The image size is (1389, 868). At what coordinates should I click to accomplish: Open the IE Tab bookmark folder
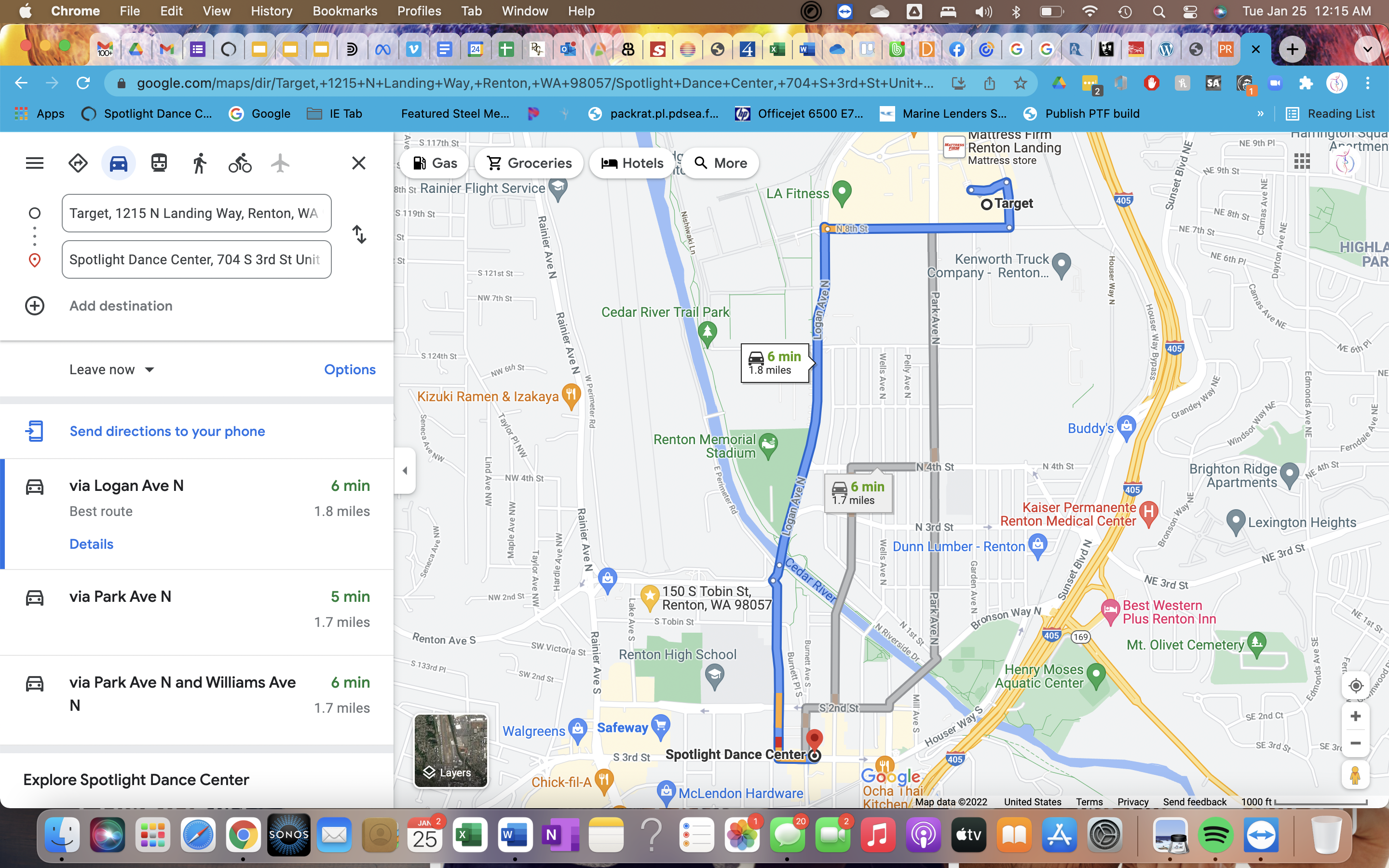[335, 114]
